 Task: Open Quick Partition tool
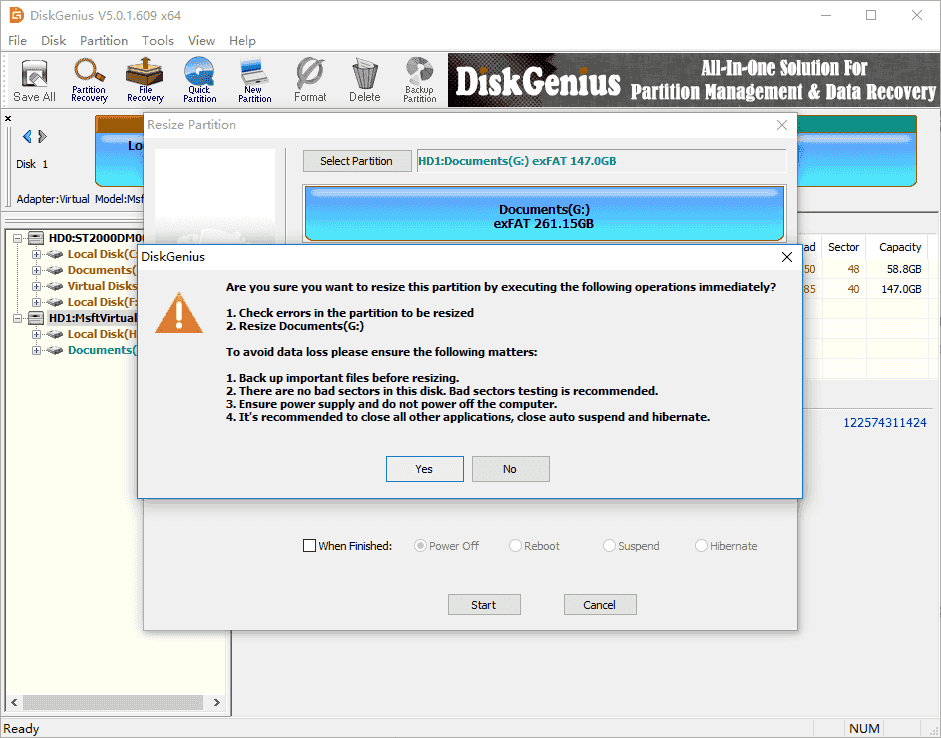(199, 80)
